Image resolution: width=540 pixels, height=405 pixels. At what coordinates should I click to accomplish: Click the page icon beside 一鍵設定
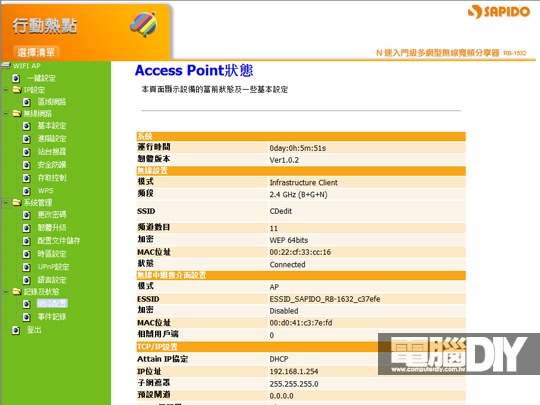(x=16, y=79)
